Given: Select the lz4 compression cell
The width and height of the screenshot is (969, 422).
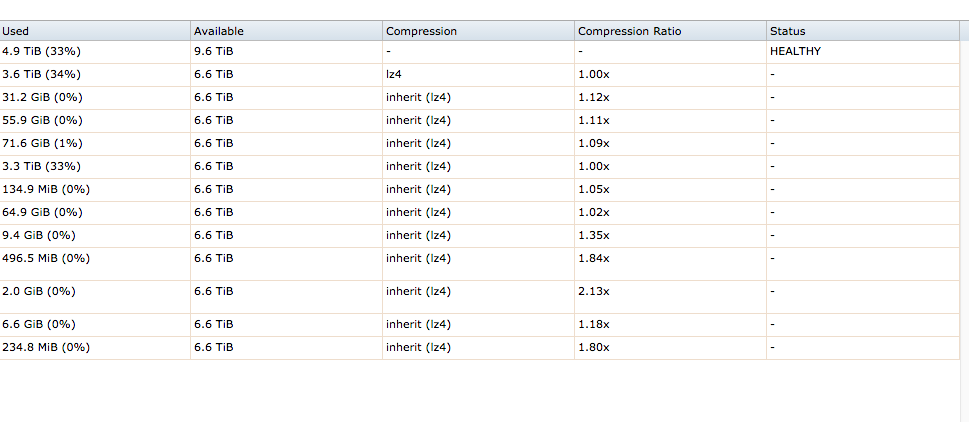Looking at the screenshot, I should (x=394, y=74).
